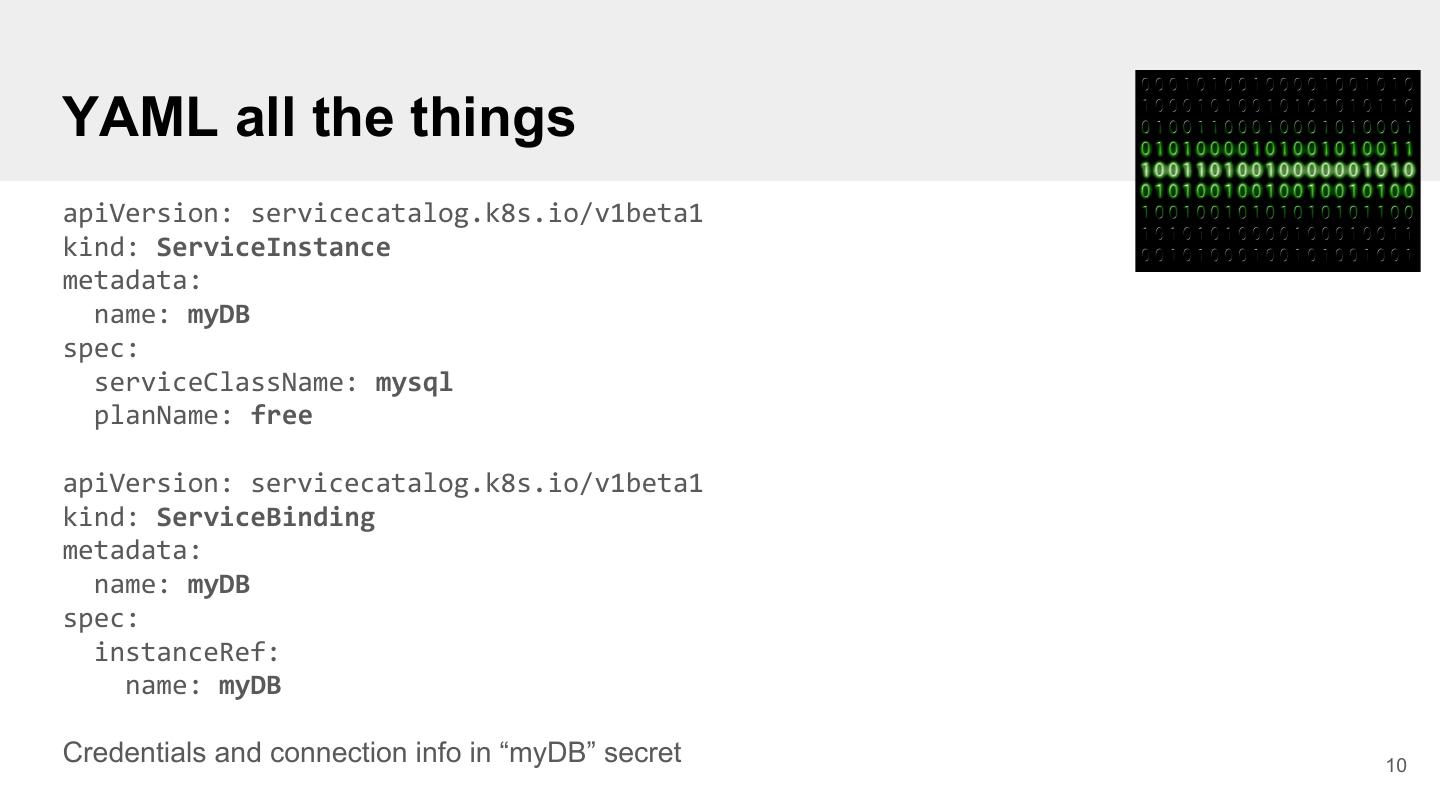Click the apiVersion line directly above ServiceInstance

(382, 213)
